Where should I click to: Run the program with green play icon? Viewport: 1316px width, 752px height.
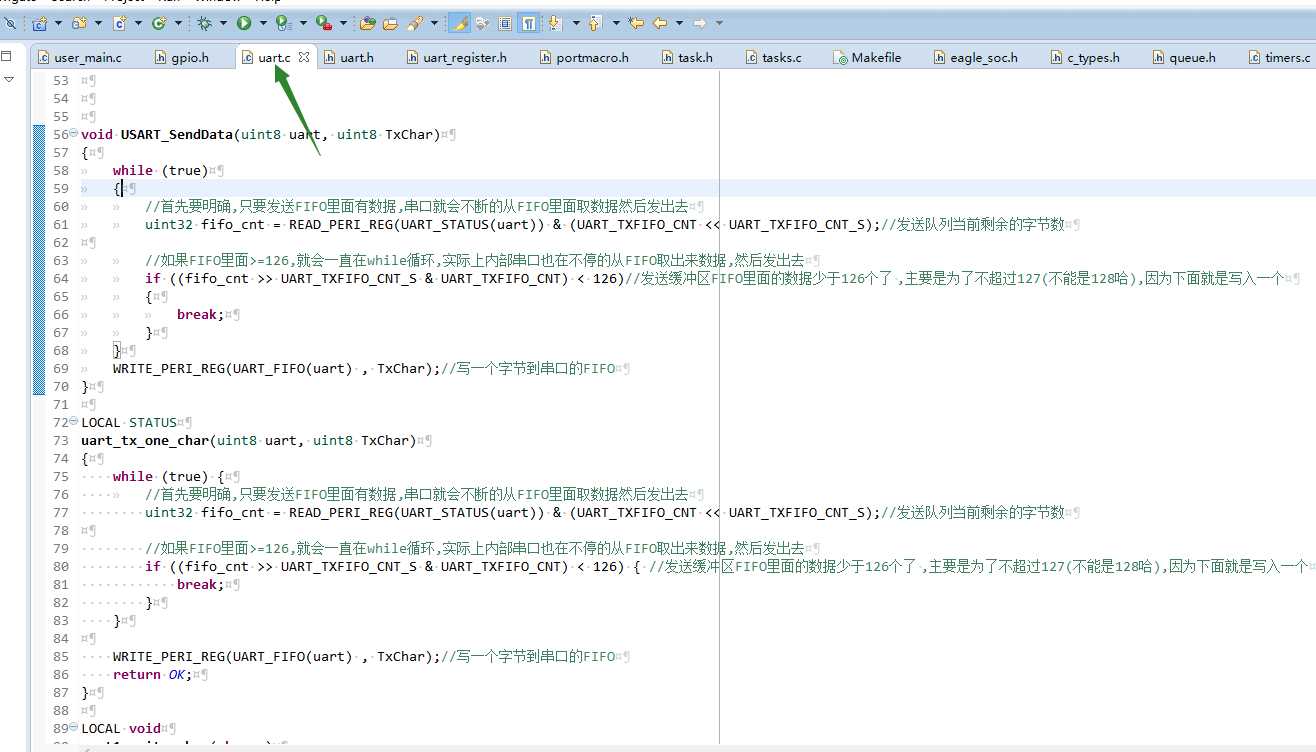[x=243, y=22]
